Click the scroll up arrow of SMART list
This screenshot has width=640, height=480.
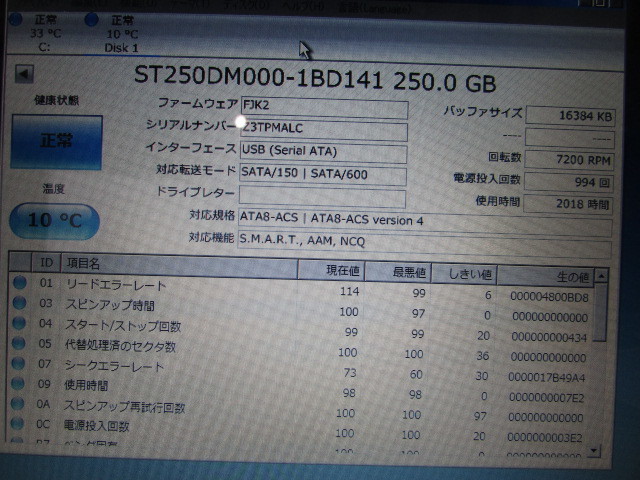click(x=601, y=276)
